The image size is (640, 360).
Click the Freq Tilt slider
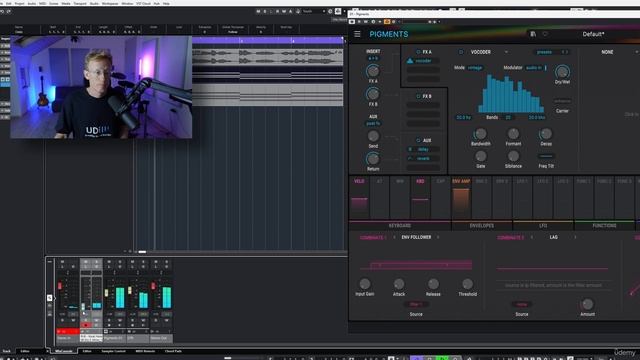tap(546, 156)
